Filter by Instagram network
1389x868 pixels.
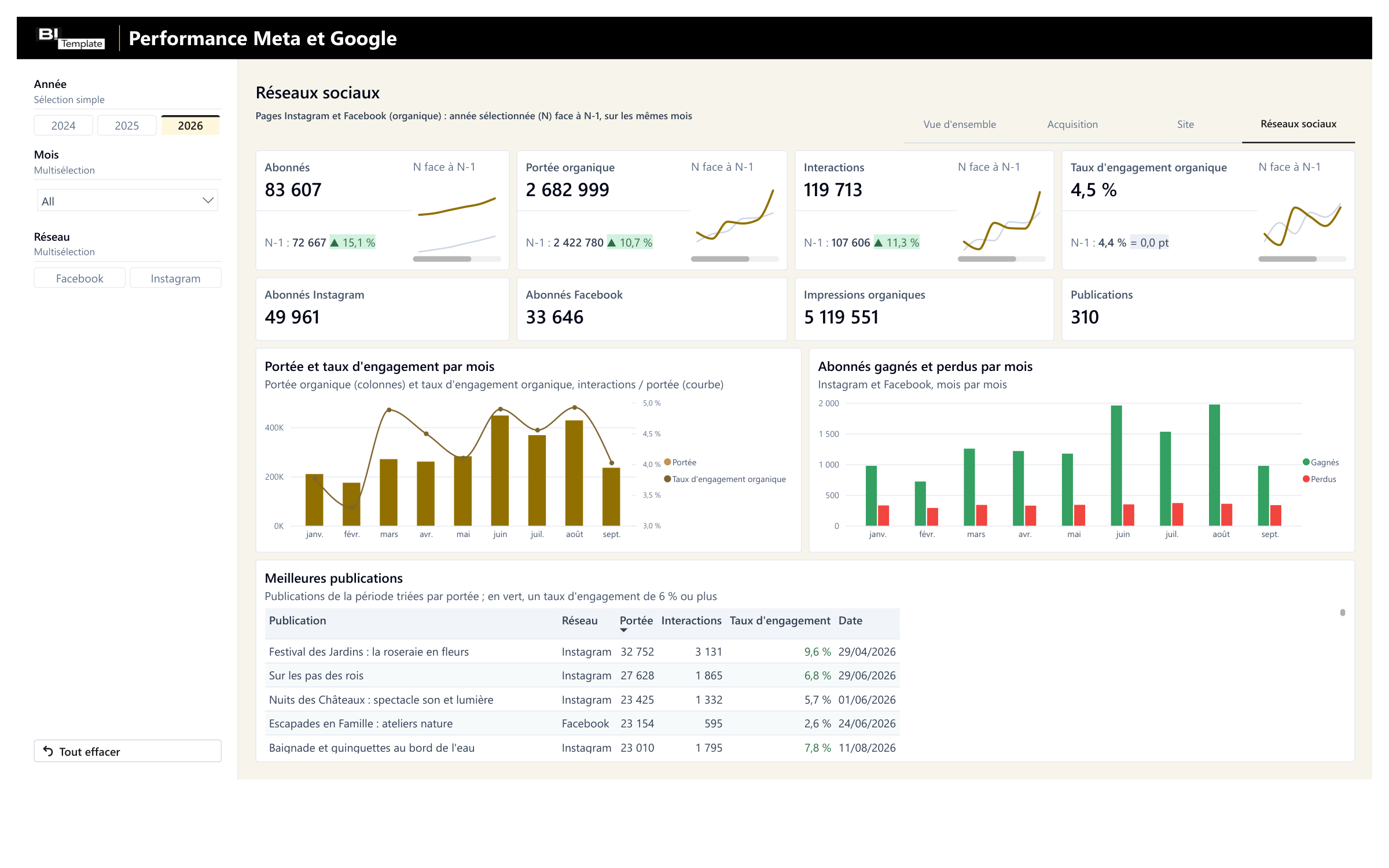coord(175,278)
